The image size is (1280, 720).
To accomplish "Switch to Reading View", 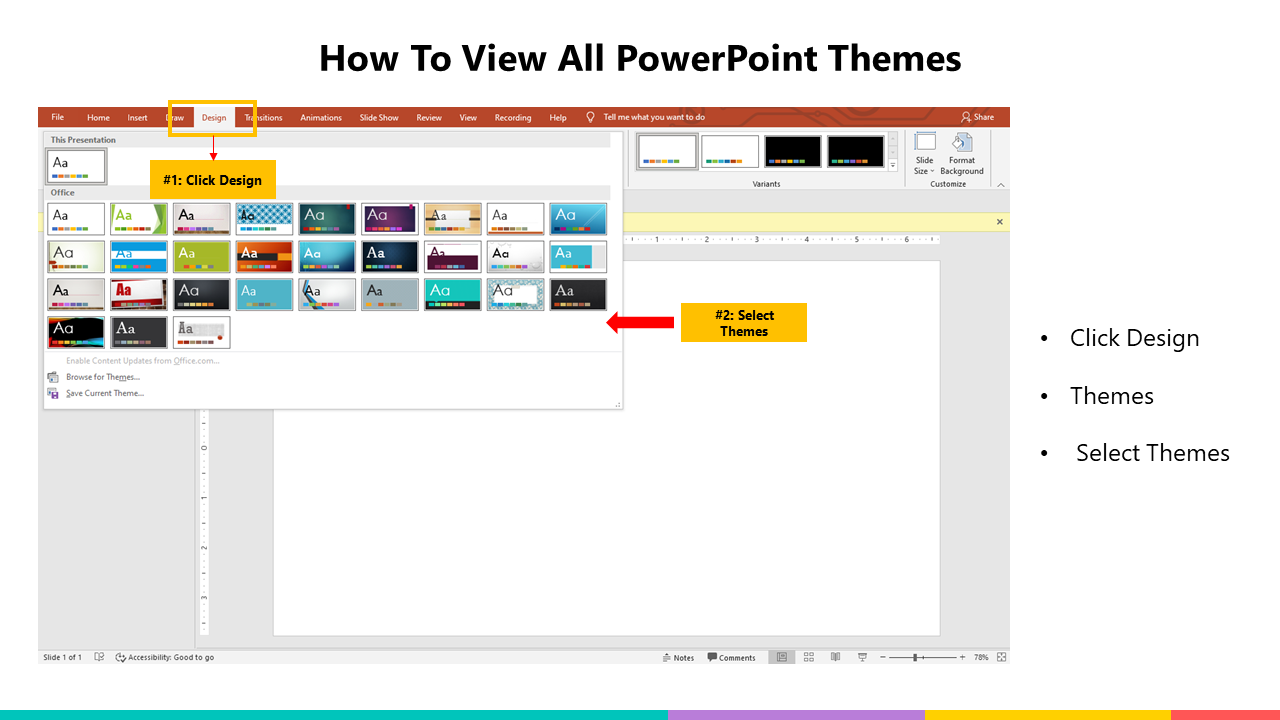I will pyautogui.click(x=835, y=657).
